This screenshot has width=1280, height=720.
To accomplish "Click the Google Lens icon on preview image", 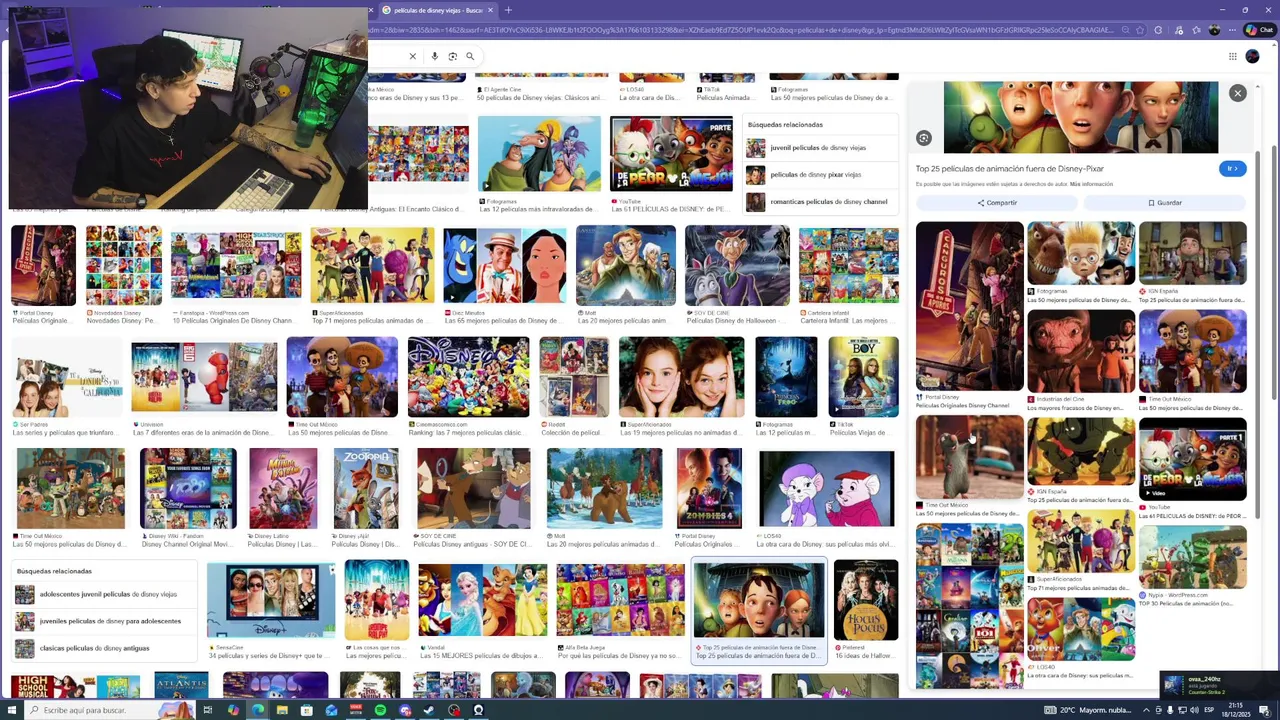I will pos(924,138).
